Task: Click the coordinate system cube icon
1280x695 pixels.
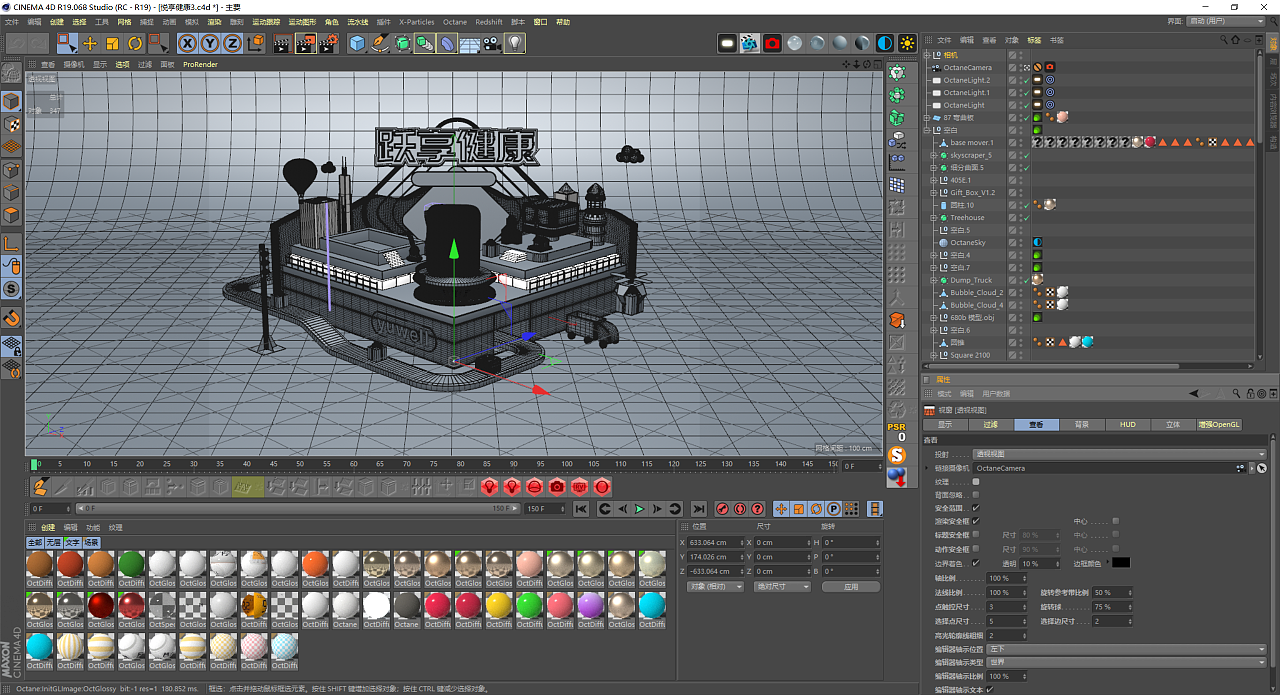Action: (x=256, y=43)
